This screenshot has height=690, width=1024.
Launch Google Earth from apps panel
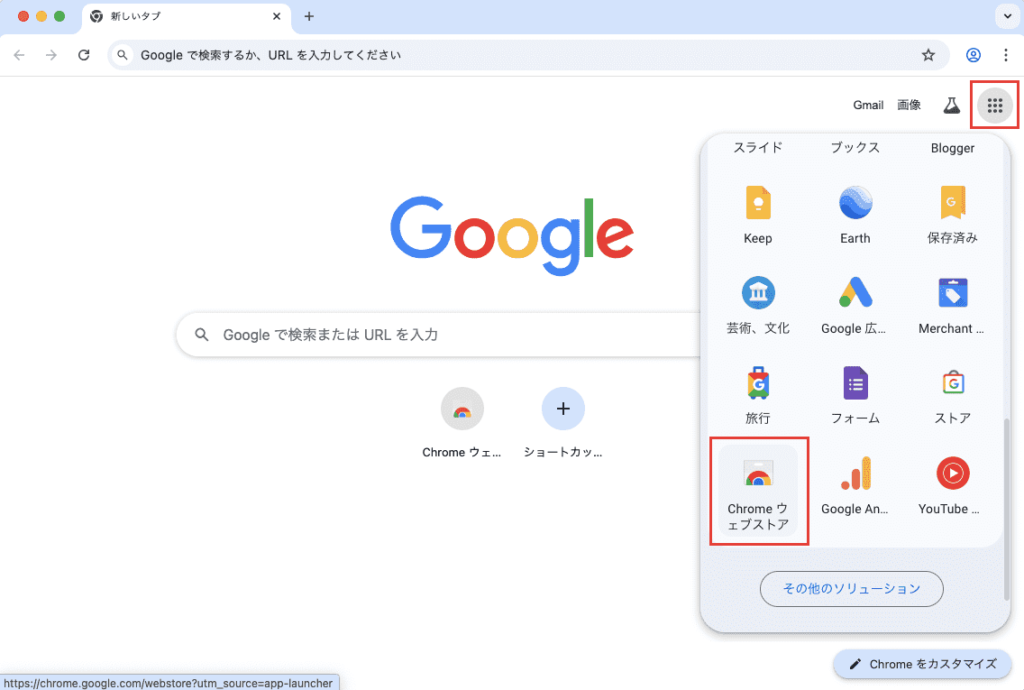point(855,215)
